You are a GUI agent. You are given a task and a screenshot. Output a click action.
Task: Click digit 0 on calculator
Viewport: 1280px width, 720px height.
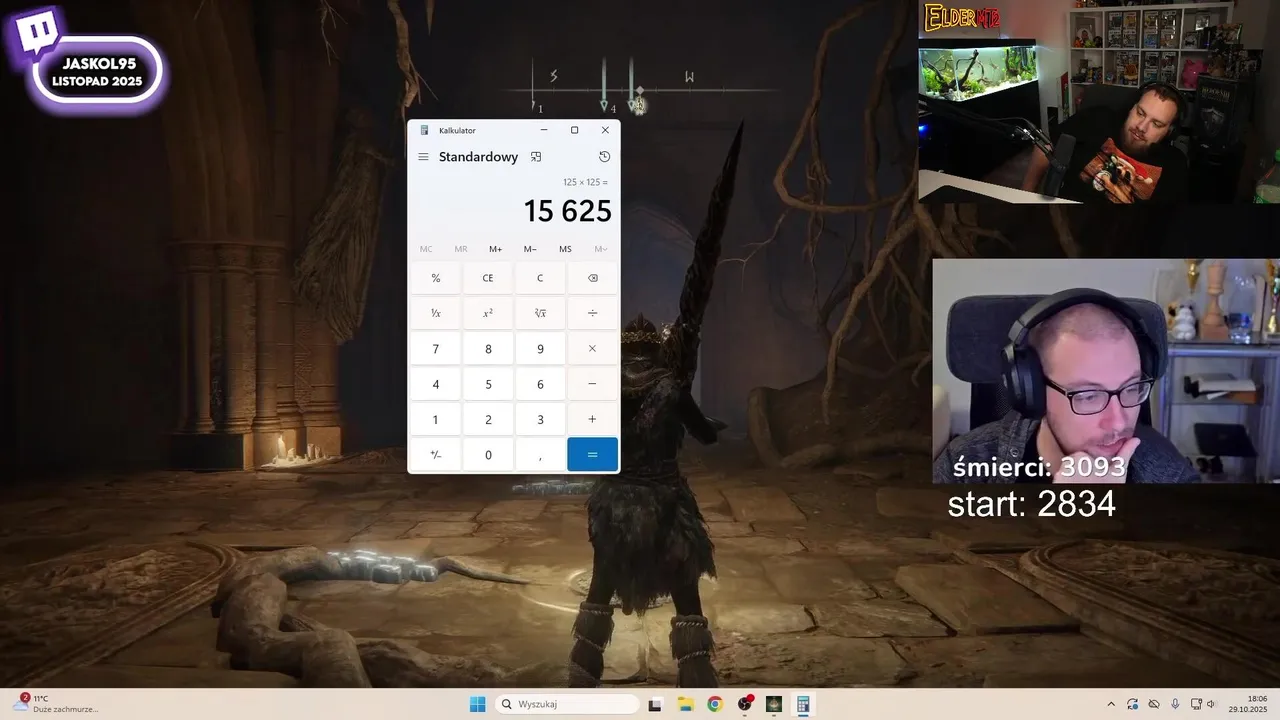coord(488,454)
